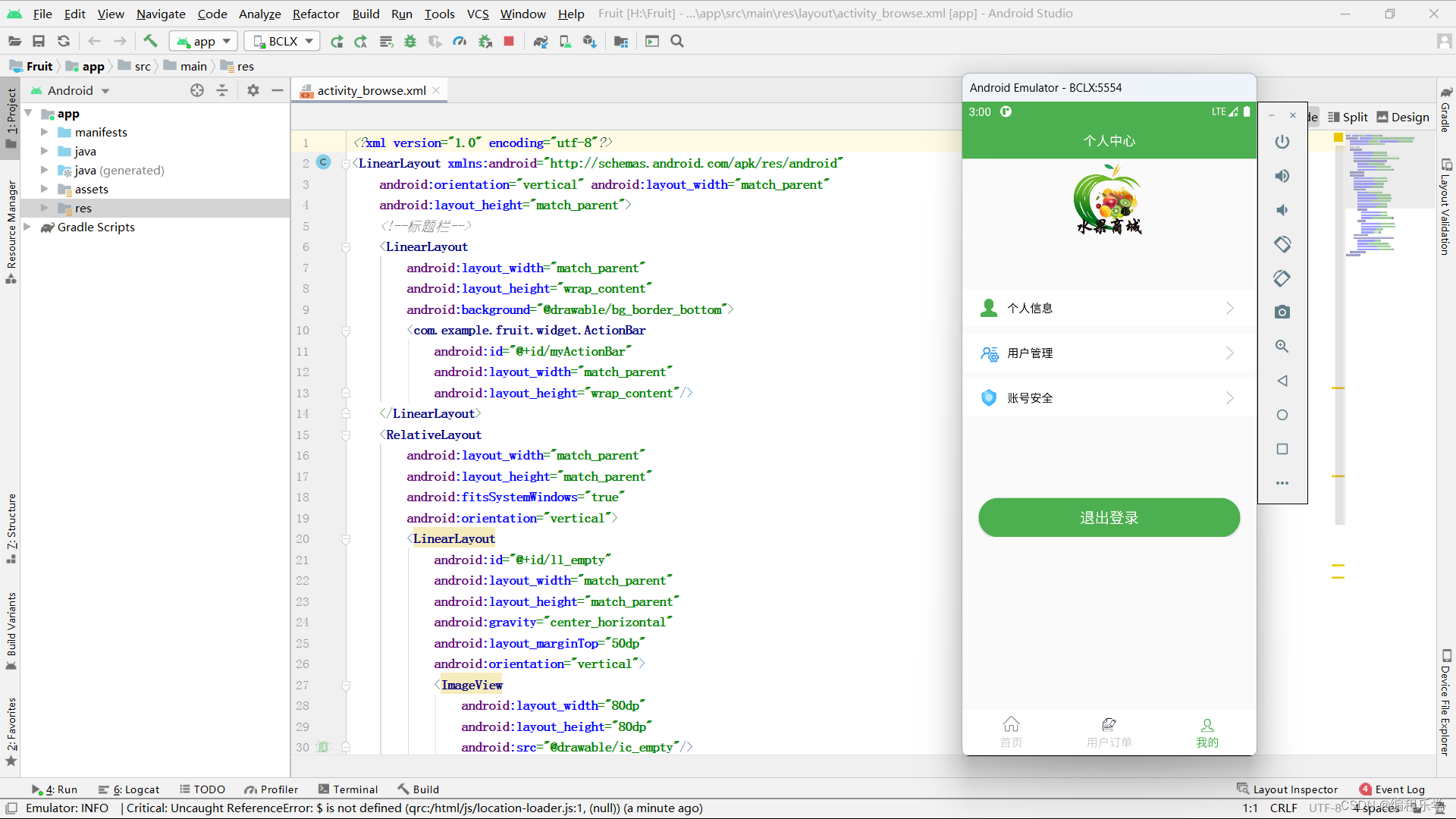Open the Logcat tool window tab
The width and height of the screenshot is (1456, 819).
129,789
